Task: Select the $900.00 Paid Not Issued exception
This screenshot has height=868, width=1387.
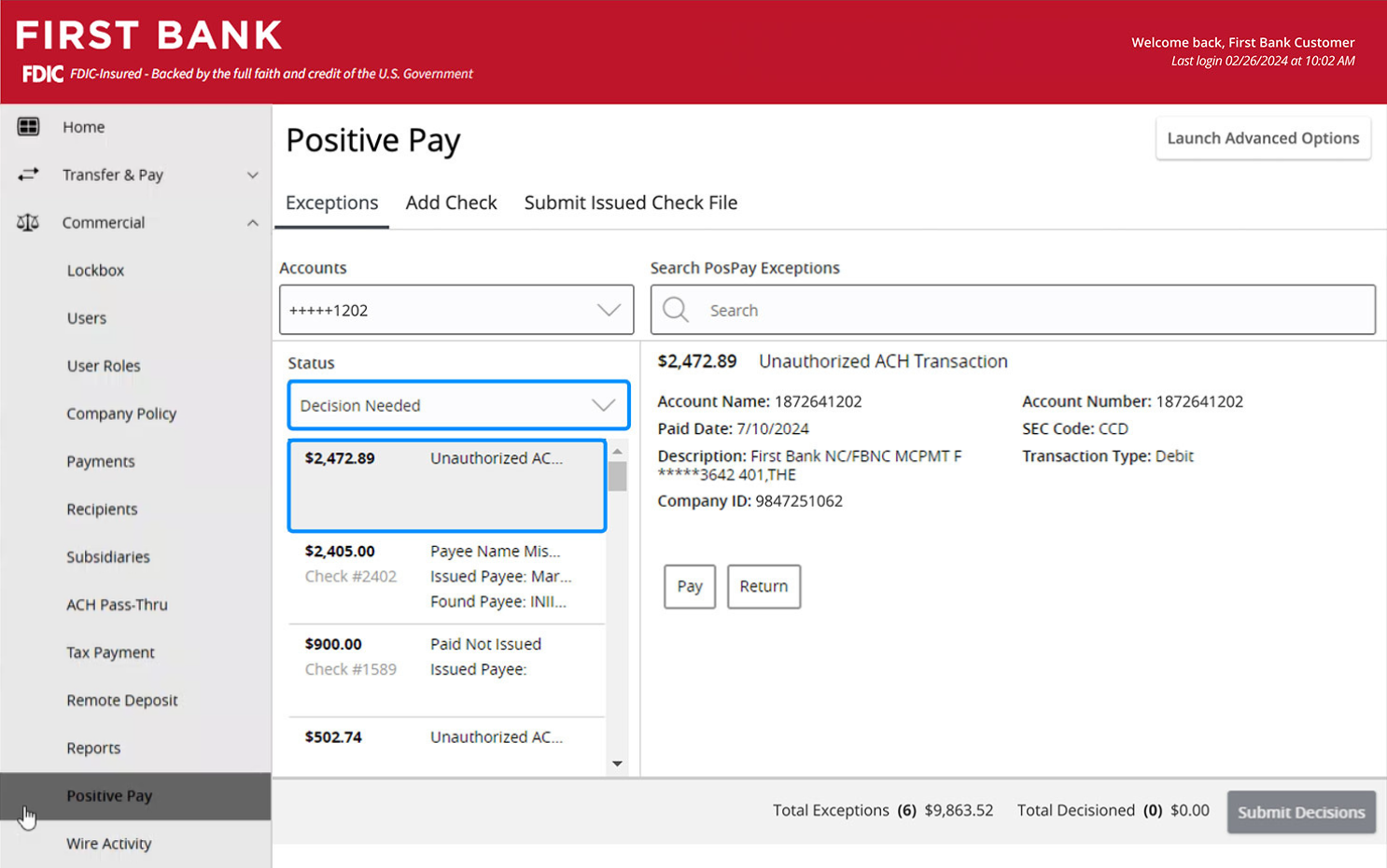Action: (x=446, y=668)
